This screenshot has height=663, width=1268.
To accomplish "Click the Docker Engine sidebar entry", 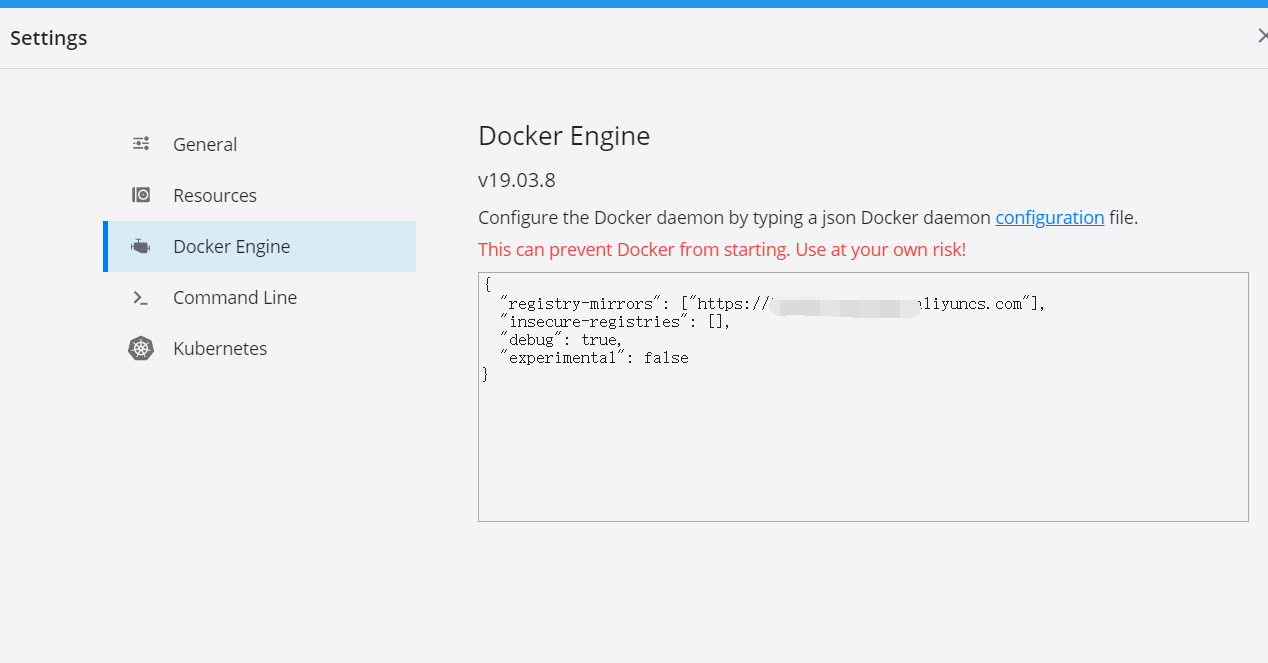I will click(x=231, y=245).
